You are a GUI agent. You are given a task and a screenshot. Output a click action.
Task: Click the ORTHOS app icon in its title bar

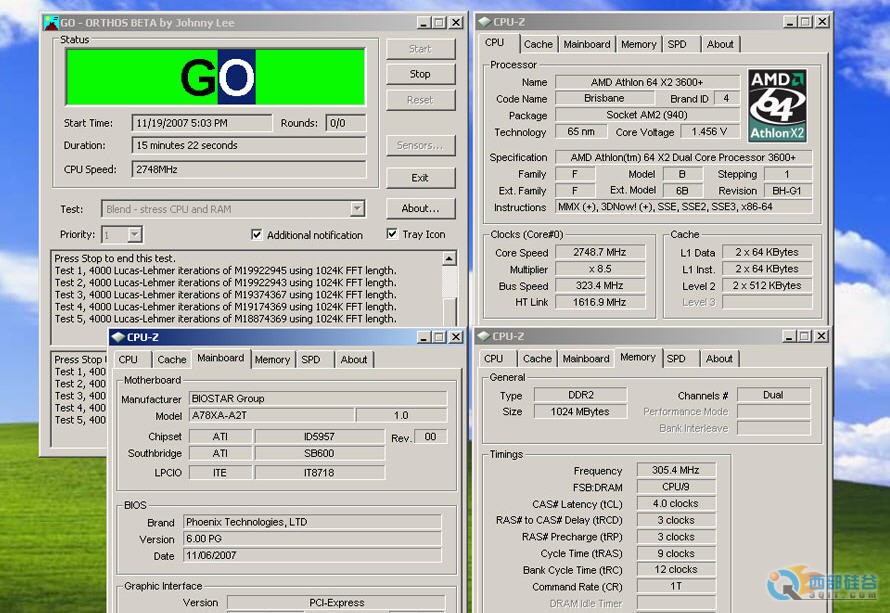tap(51, 23)
